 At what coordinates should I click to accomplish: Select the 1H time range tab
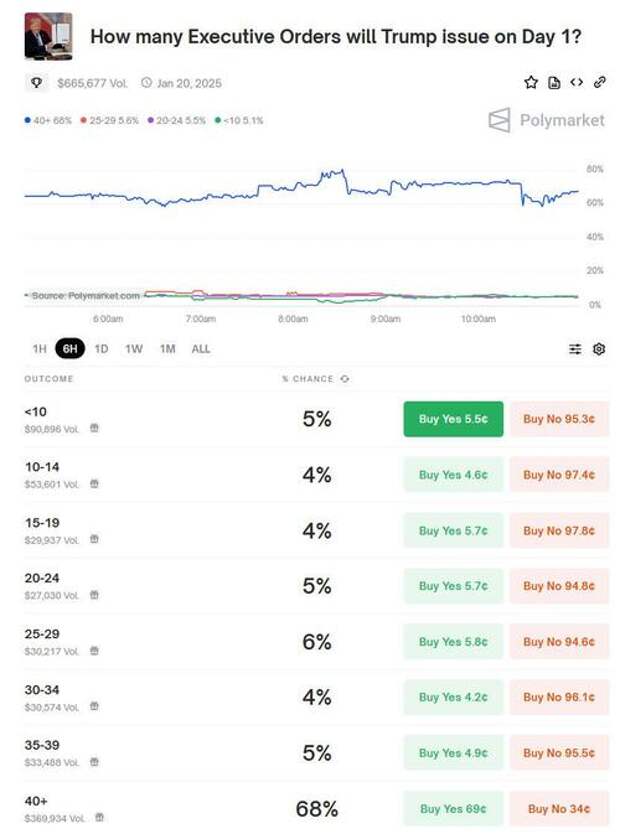[39, 349]
